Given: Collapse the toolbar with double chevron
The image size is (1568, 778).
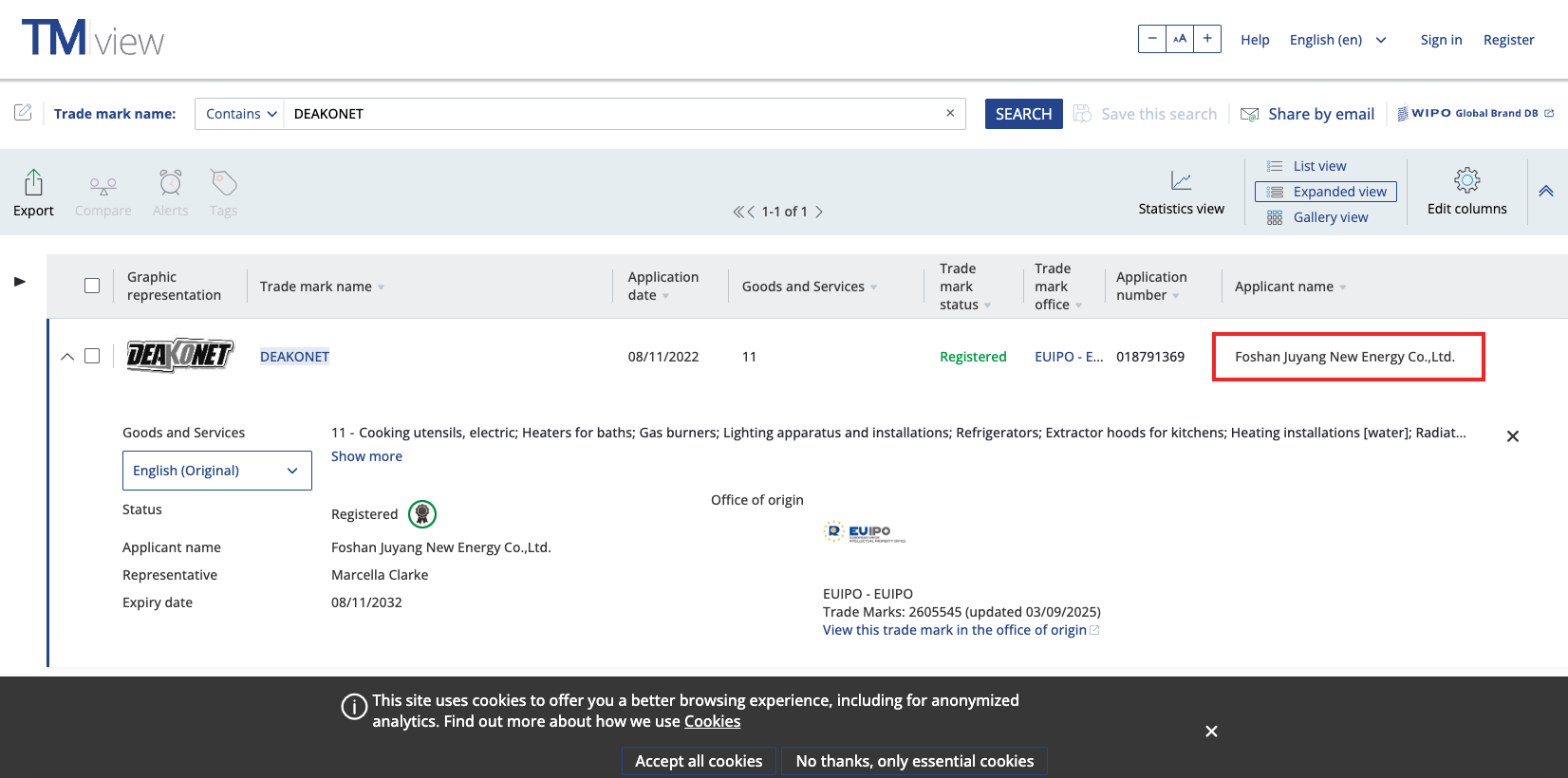Looking at the screenshot, I should click(x=1546, y=191).
